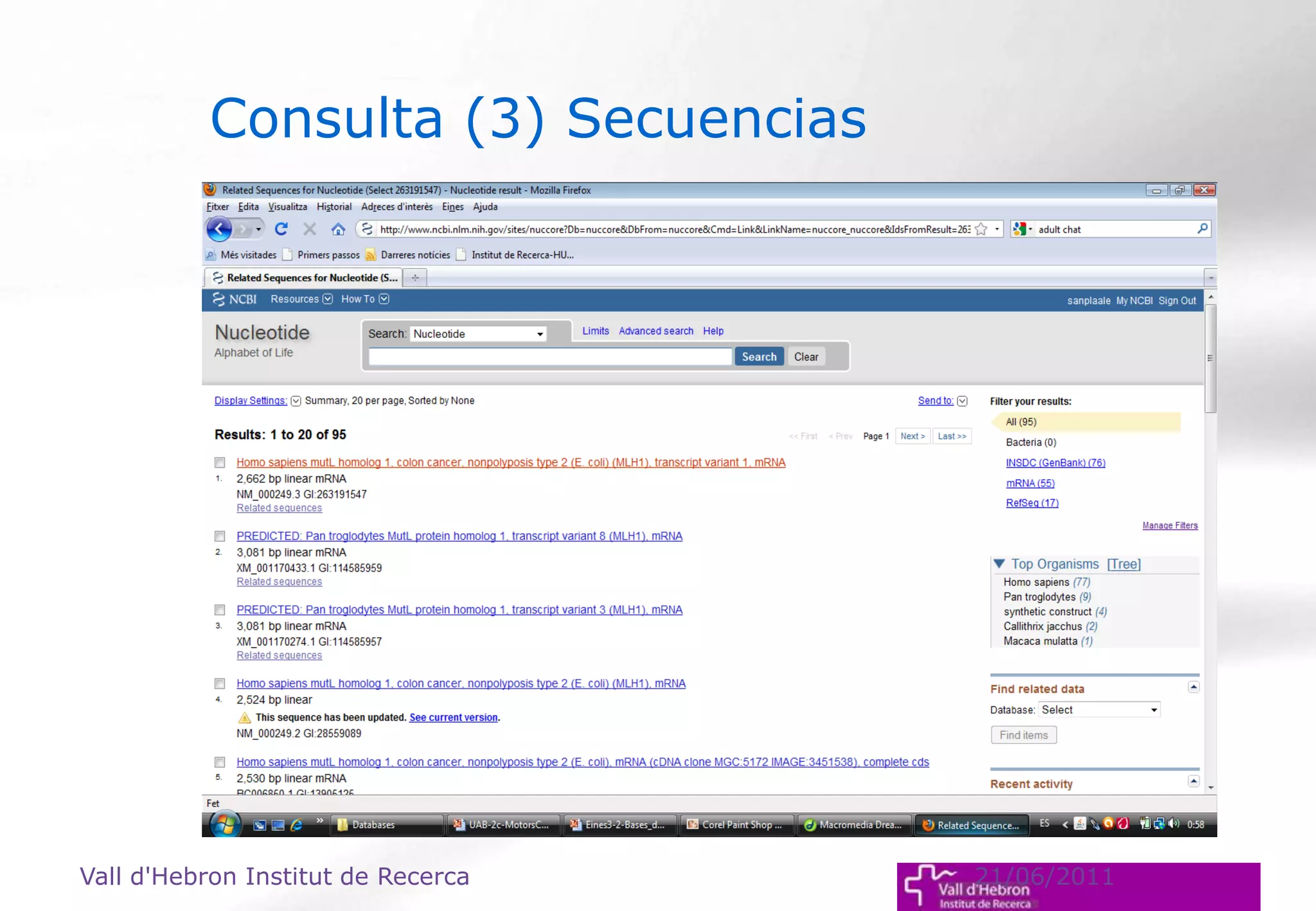Select the Related Sequences for Nucleotide tab

pos(305,278)
